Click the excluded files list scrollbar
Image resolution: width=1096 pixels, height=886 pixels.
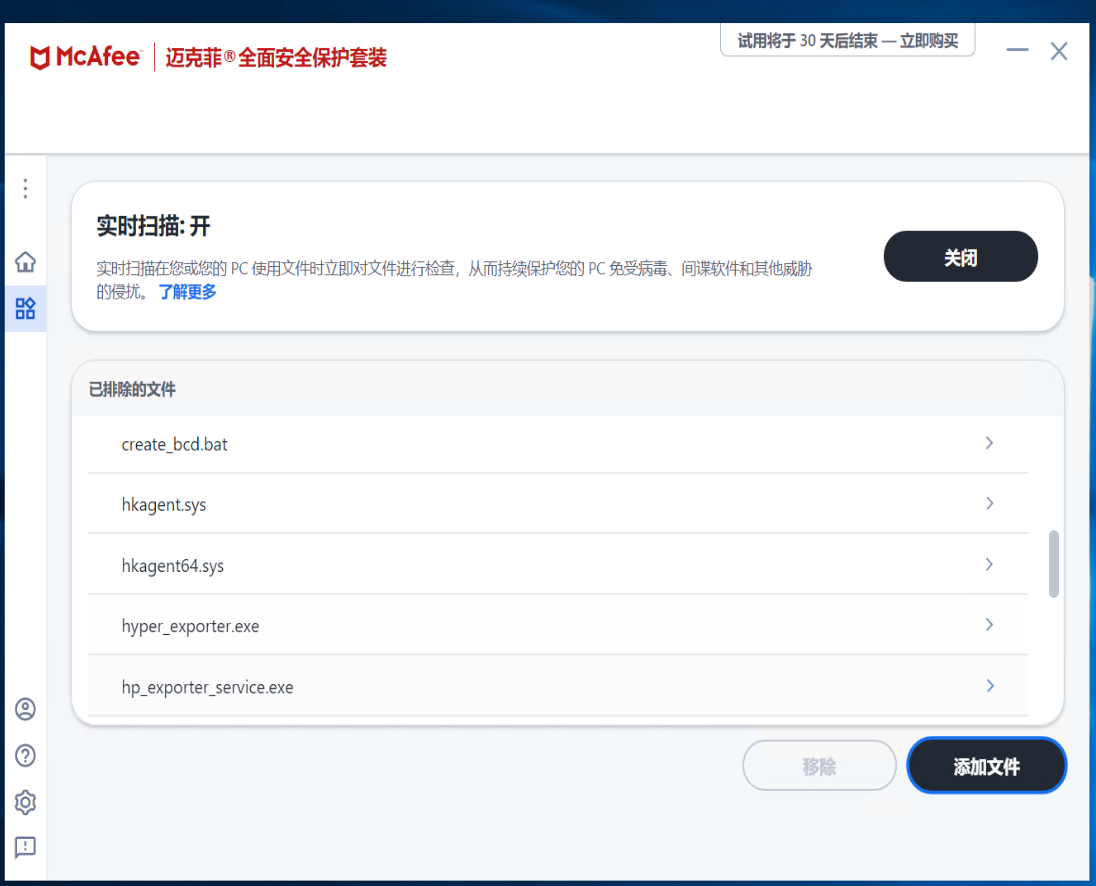pos(1053,564)
